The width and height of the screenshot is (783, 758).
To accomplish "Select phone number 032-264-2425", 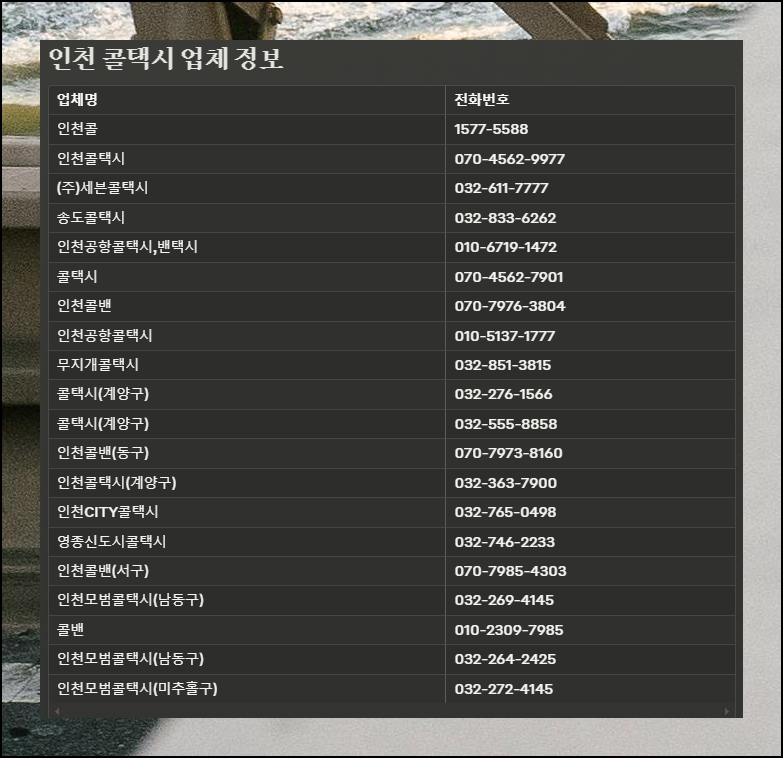I will point(505,660).
